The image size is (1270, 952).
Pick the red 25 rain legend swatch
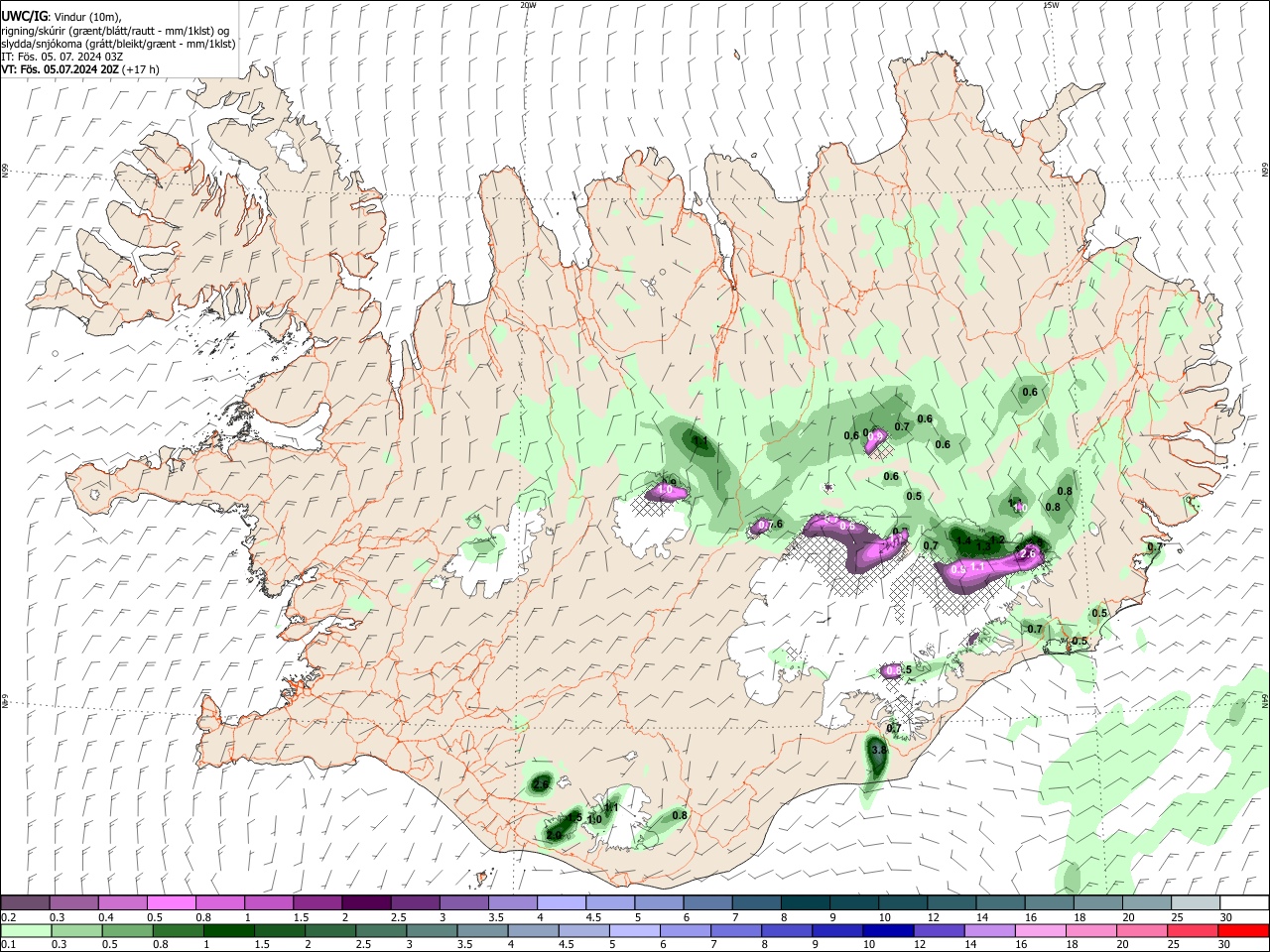click(x=1193, y=930)
